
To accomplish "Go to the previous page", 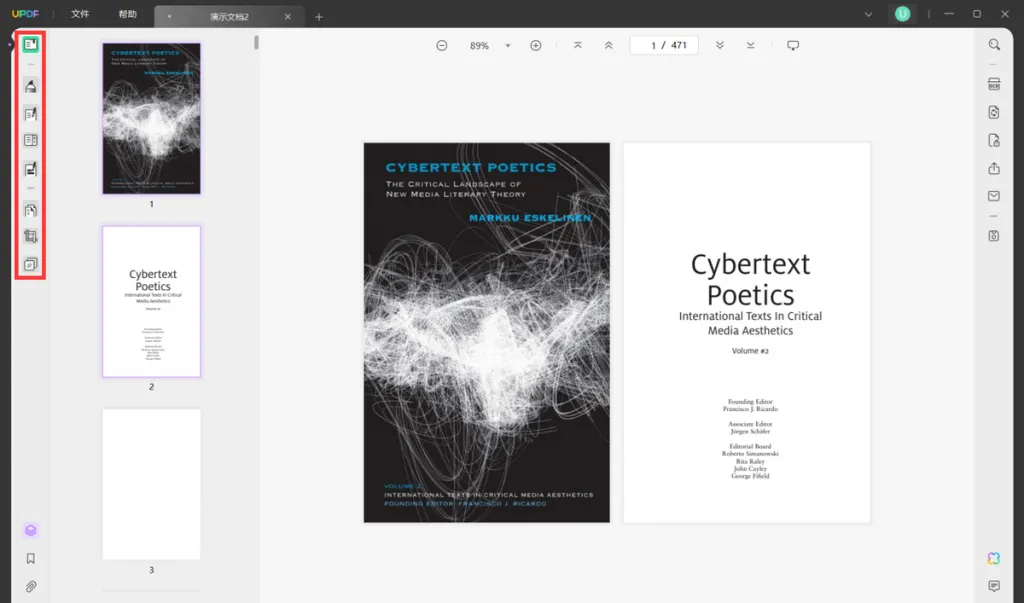I will click(x=609, y=46).
